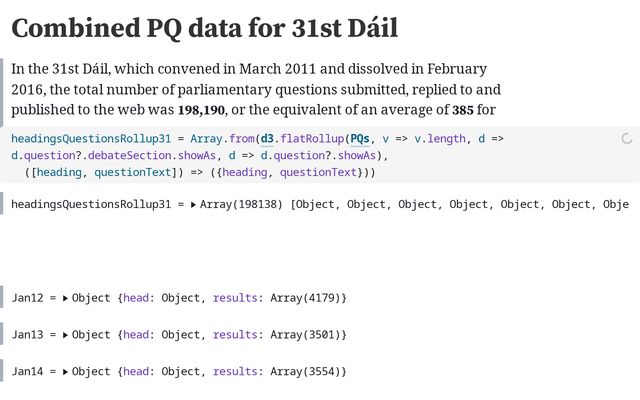640x400 pixels.
Task: Click the PQs reference in the code
Action: [360, 139]
